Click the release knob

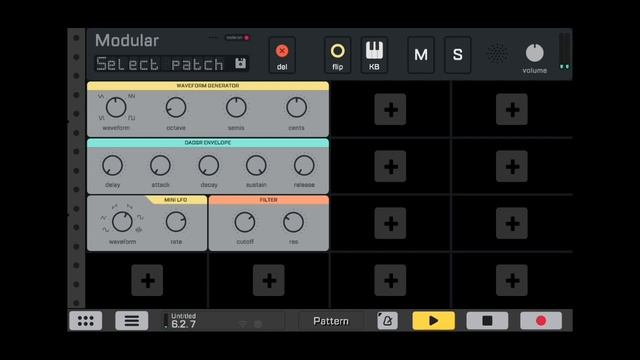(x=304, y=165)
